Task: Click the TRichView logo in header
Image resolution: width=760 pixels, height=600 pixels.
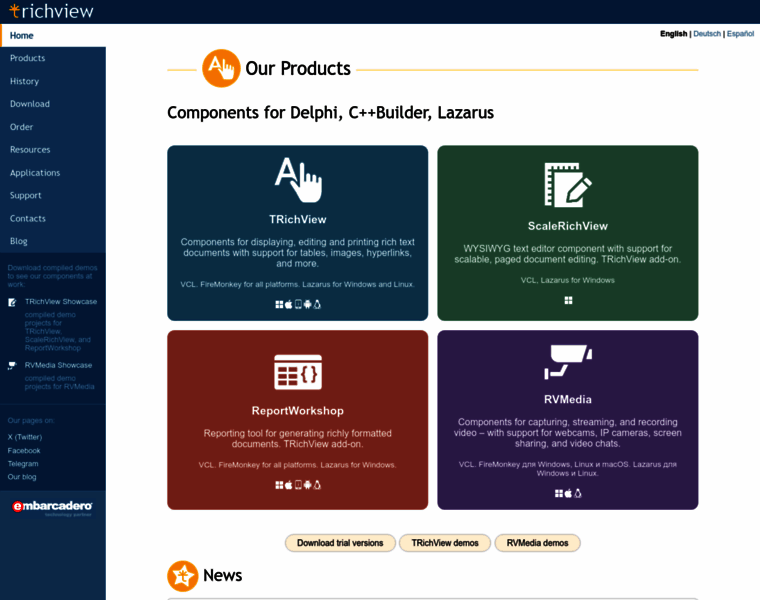Action: 51,11
